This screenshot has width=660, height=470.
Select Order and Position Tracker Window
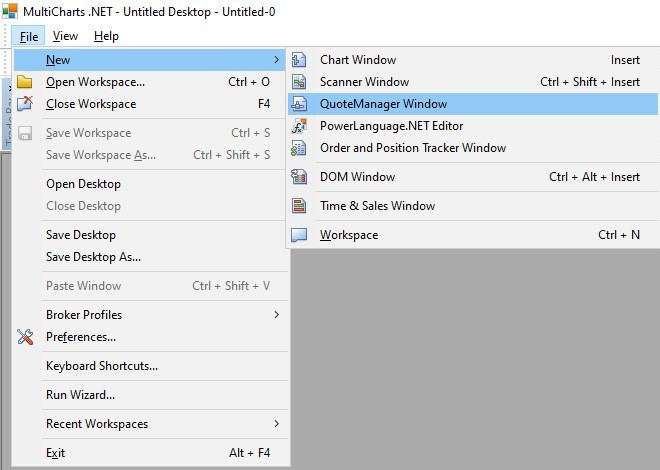(x=473, y=148)
